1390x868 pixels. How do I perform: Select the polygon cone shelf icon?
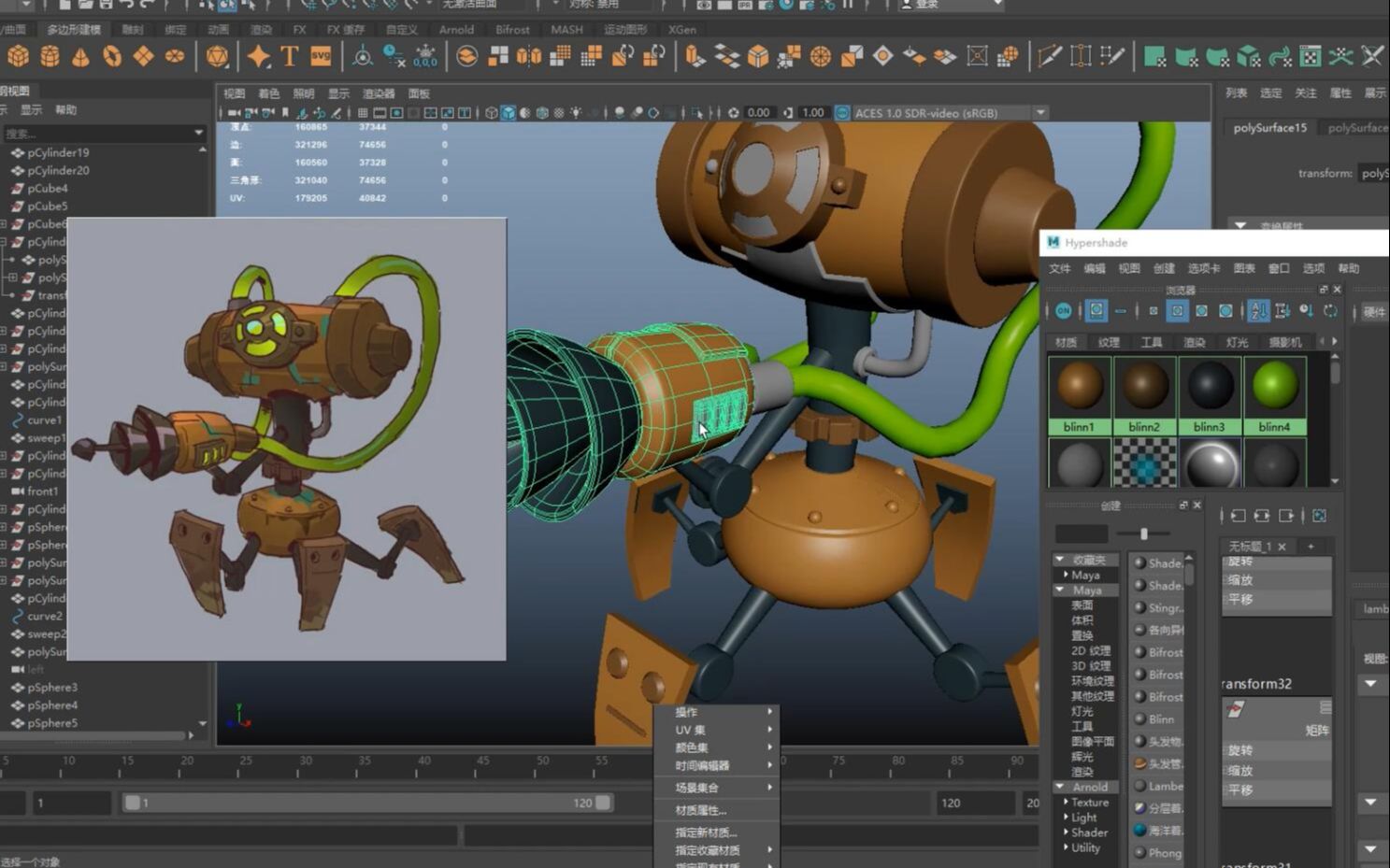click(x=81, y=57)
